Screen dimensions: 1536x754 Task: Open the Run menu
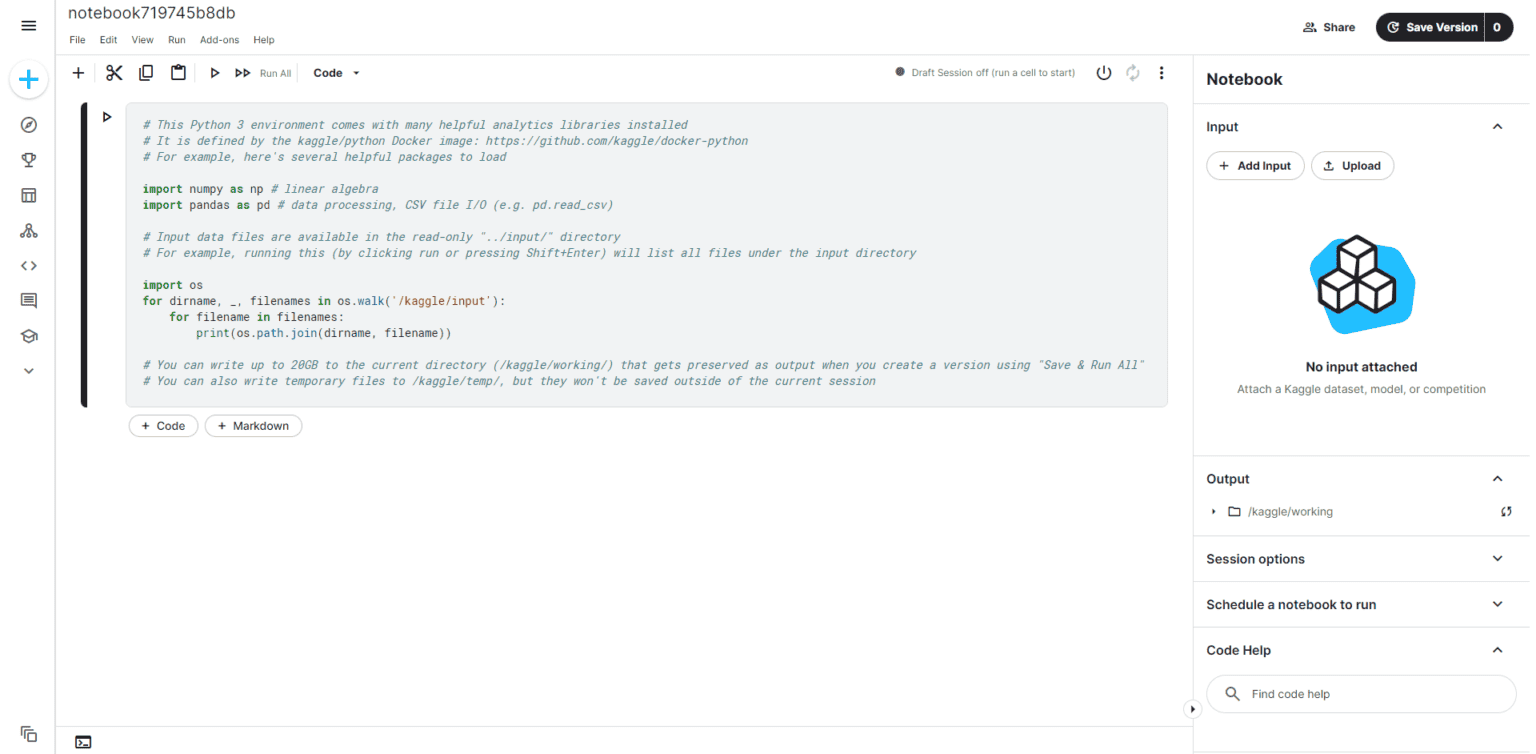(176, 40)
